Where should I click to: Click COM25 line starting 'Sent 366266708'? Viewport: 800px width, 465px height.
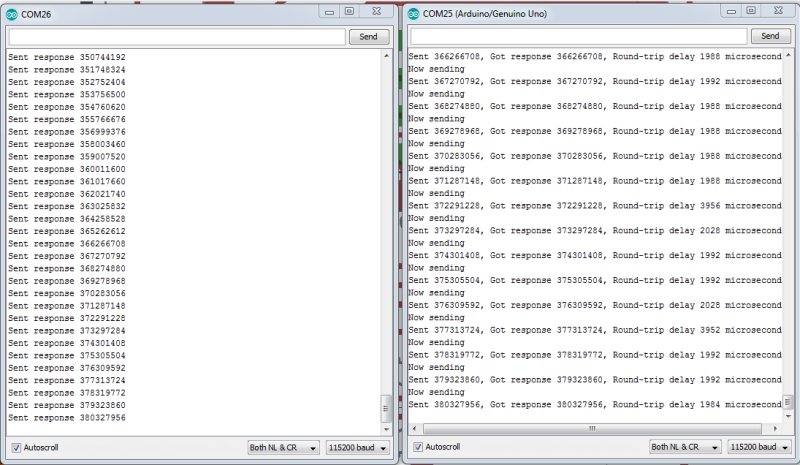click(595, 57)
